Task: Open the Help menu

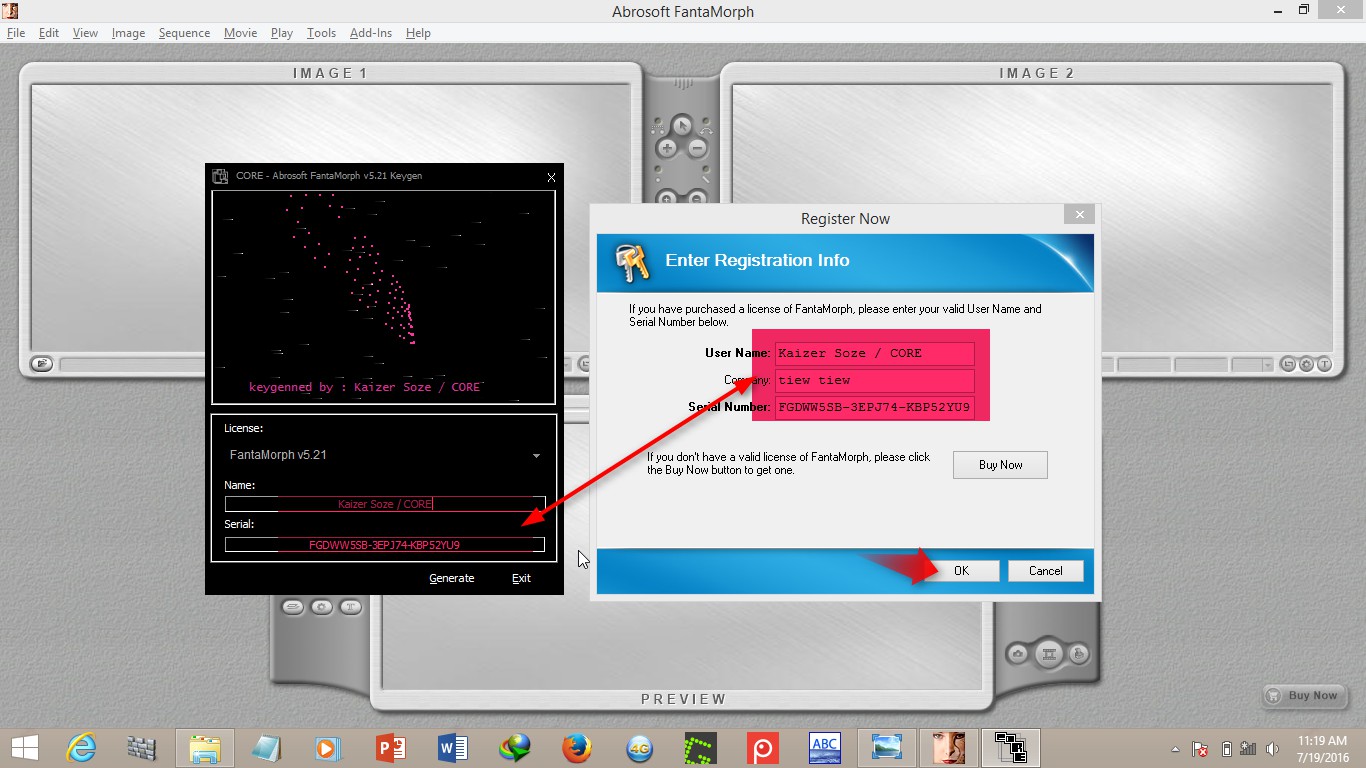Action: click(418, 33)
